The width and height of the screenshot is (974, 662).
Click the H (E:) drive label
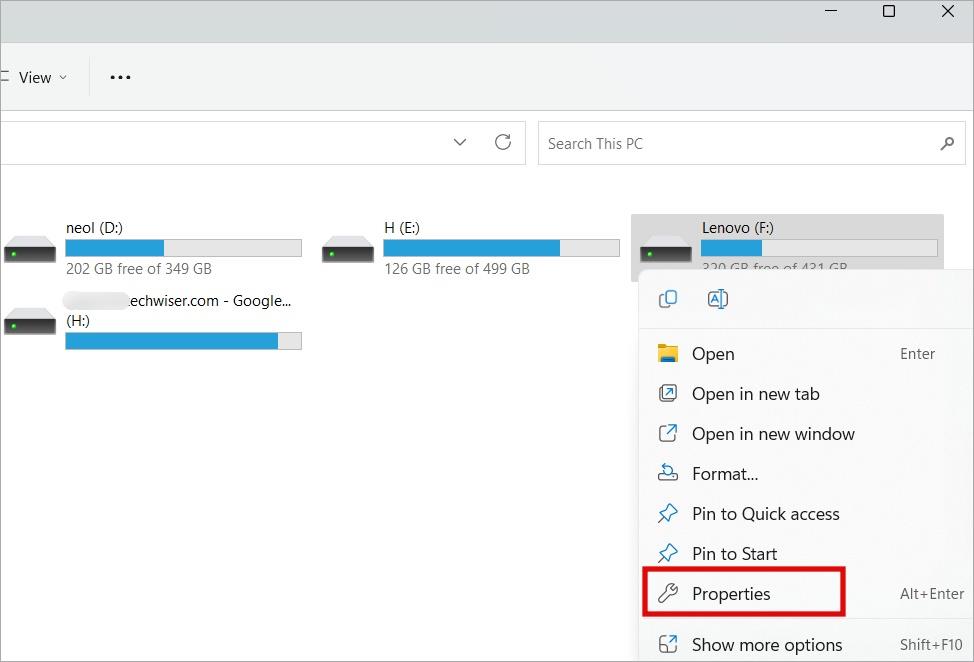(x=402, y=228)
